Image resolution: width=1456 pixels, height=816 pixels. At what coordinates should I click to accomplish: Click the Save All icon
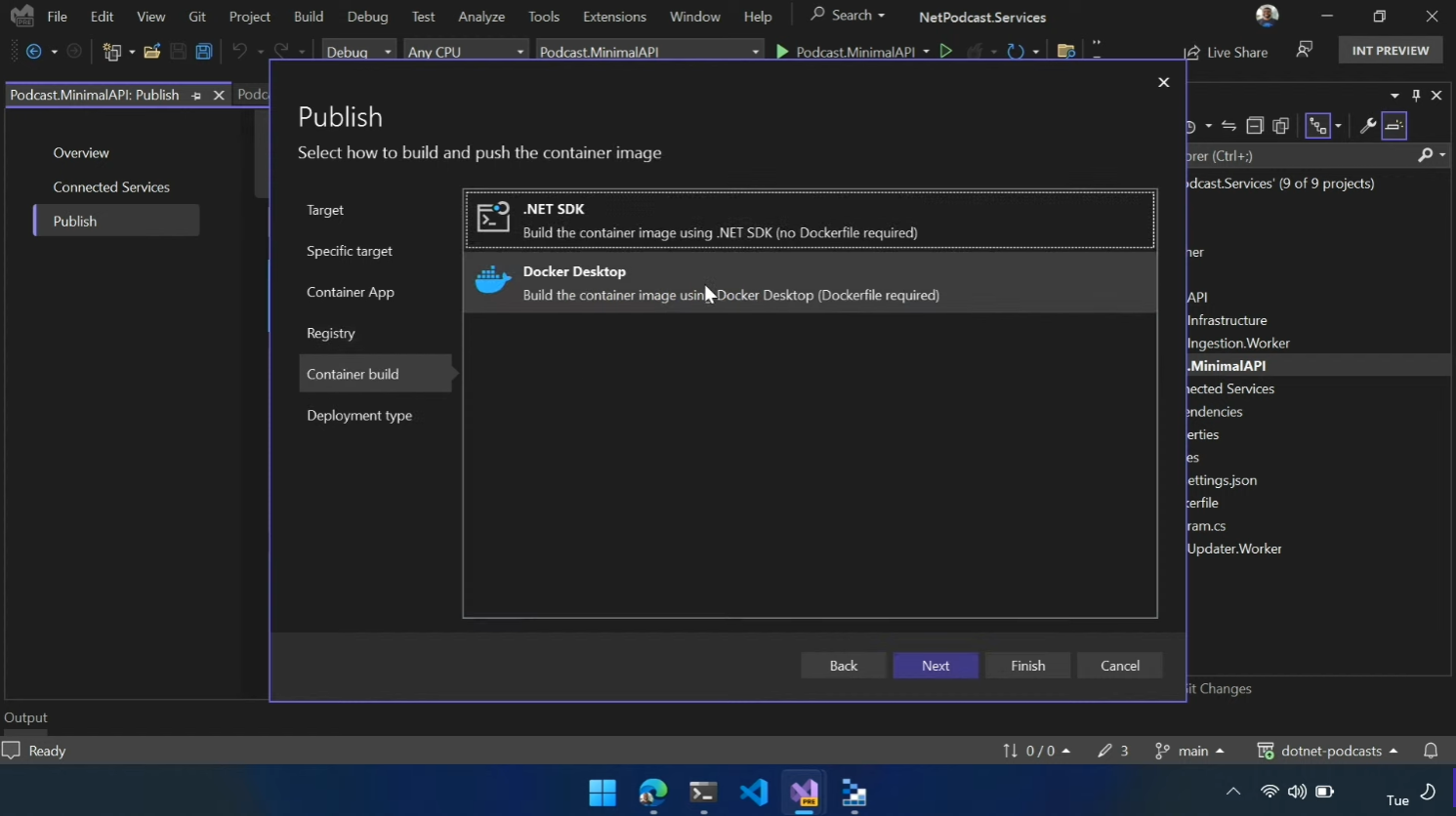(x=204, y=52)
